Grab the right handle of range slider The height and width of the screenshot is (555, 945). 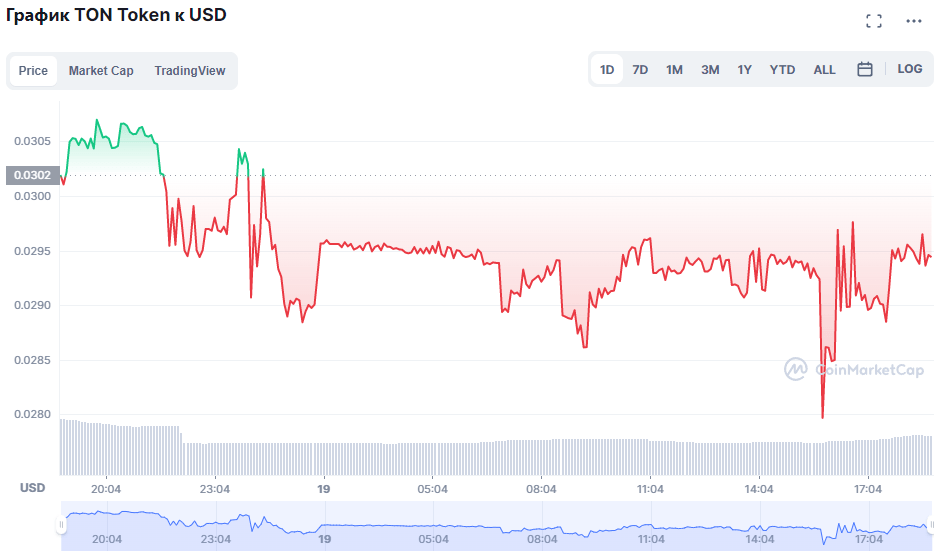click(x=932, y=525)
